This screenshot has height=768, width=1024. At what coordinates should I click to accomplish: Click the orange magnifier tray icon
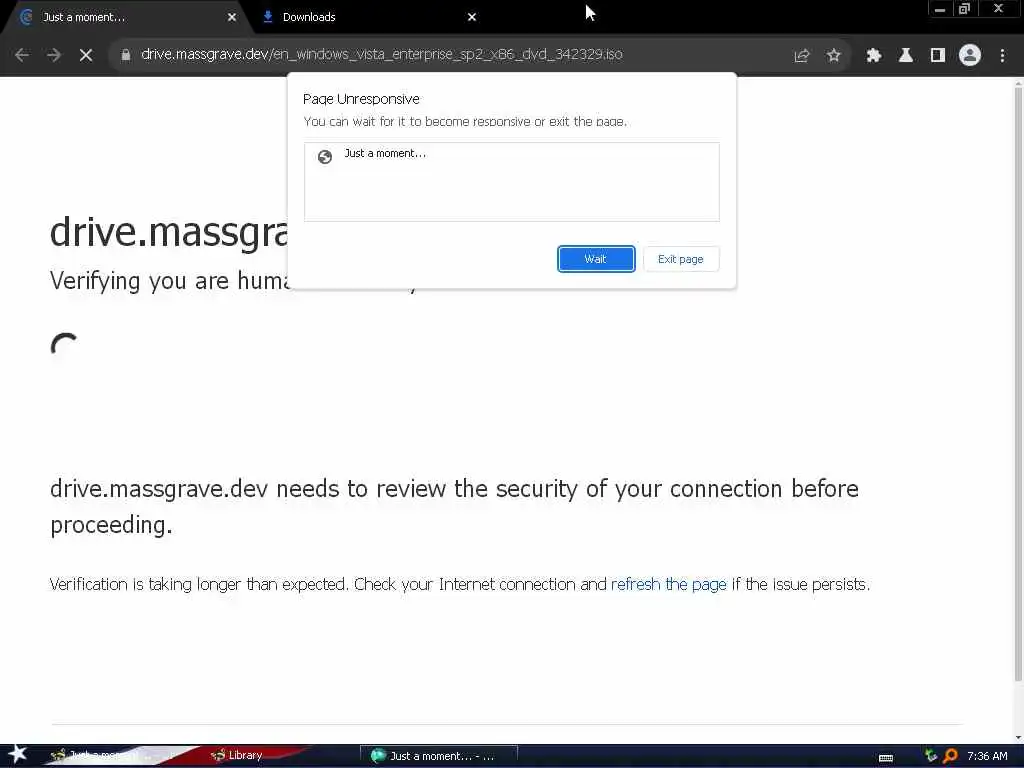click(x=950, y=756)
